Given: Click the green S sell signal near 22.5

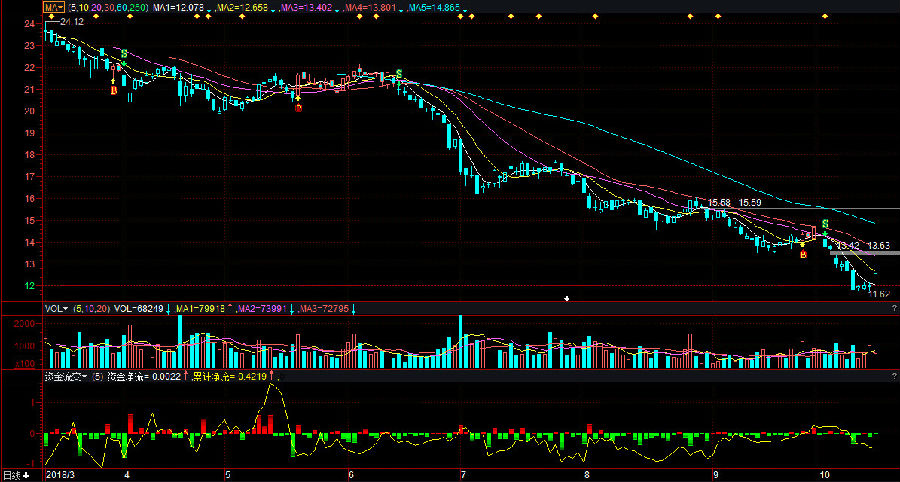Looking at the screenshot, I should pyautogui.click(x=124, y=53).
